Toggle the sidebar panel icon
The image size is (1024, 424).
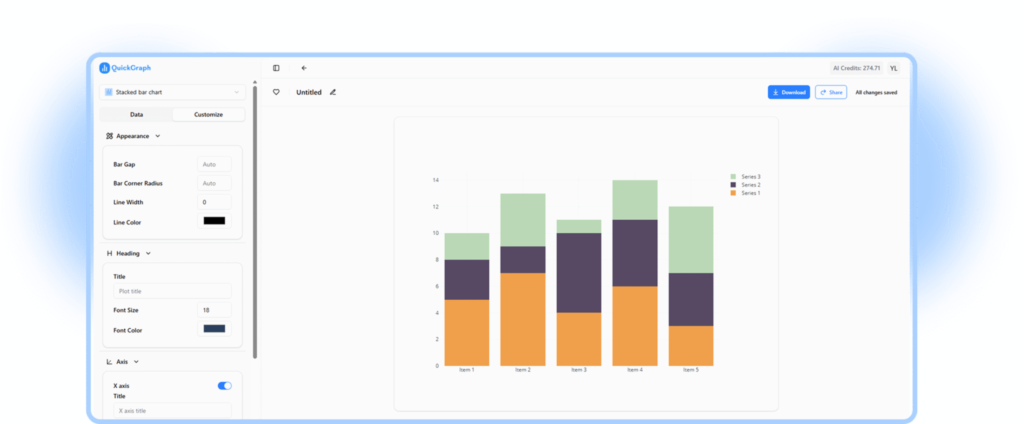[x=276, y=68]
